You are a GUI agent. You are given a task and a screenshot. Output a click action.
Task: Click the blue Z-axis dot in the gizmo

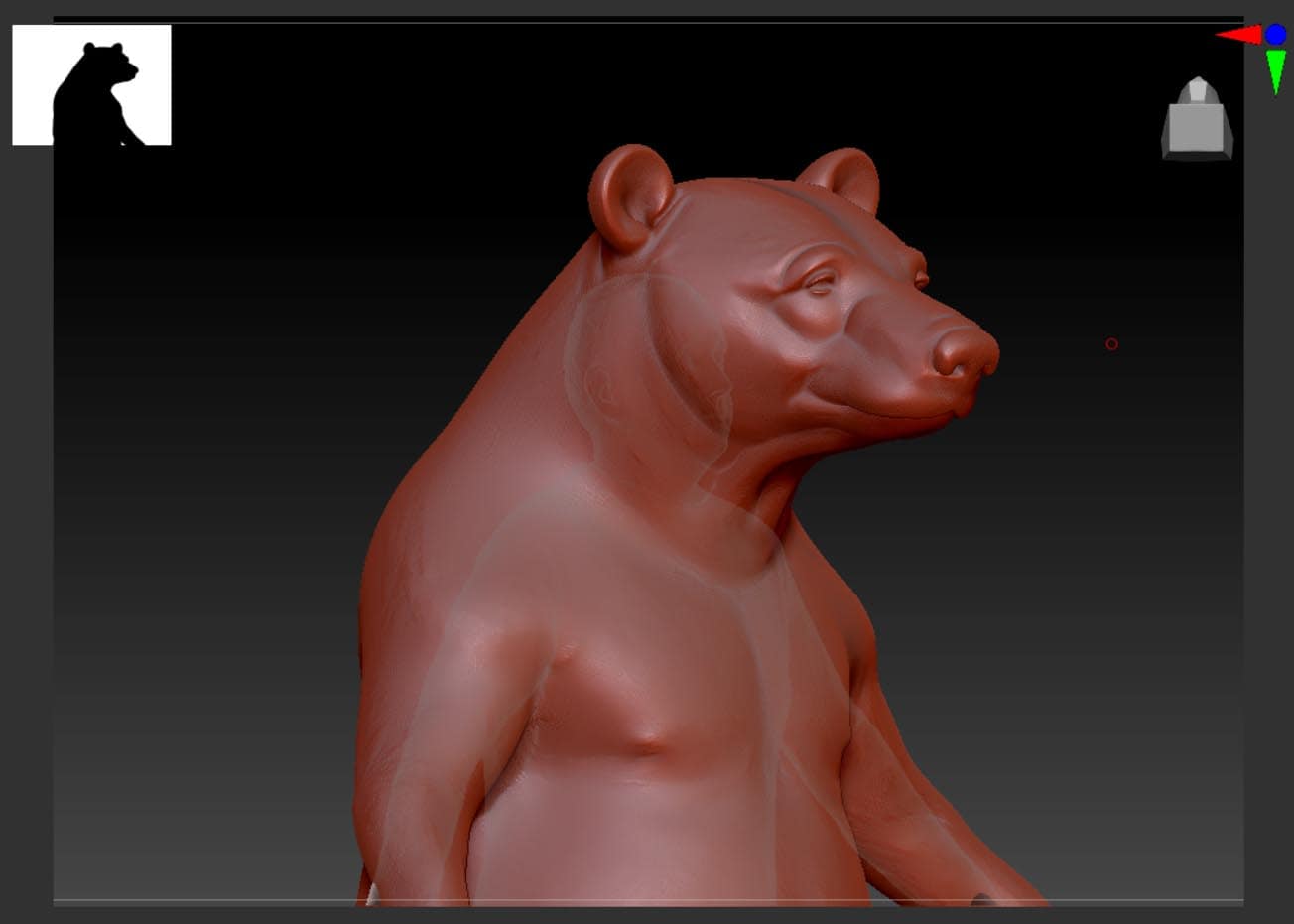click(x=1275, y=35)
